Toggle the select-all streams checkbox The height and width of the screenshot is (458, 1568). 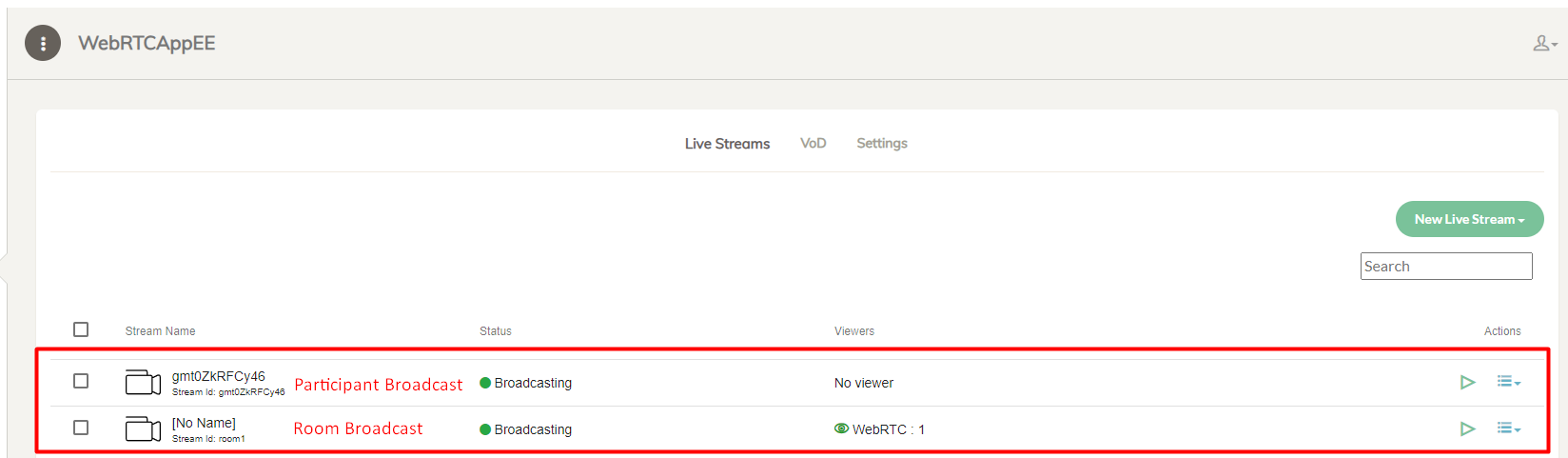pyautogui.click(x=81, y=329)
